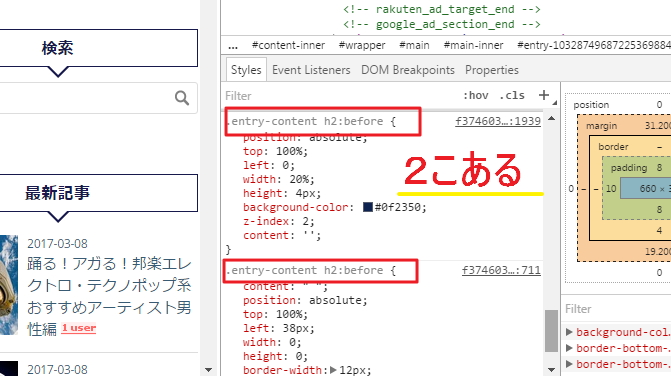Select #content-inner in the breadcrumb
The image size is (671, 376).
pyautogui.click(x=288, y=45)
